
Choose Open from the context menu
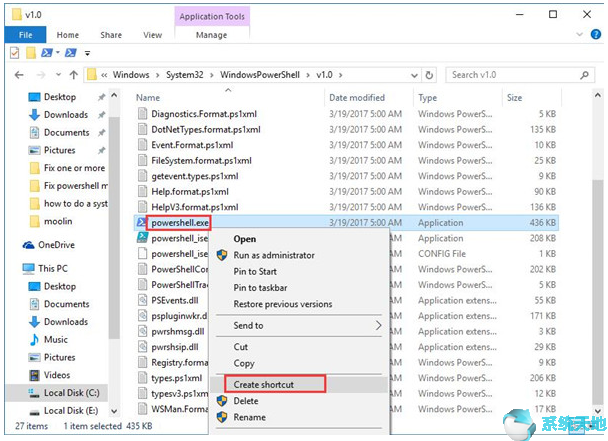(245, 239)
